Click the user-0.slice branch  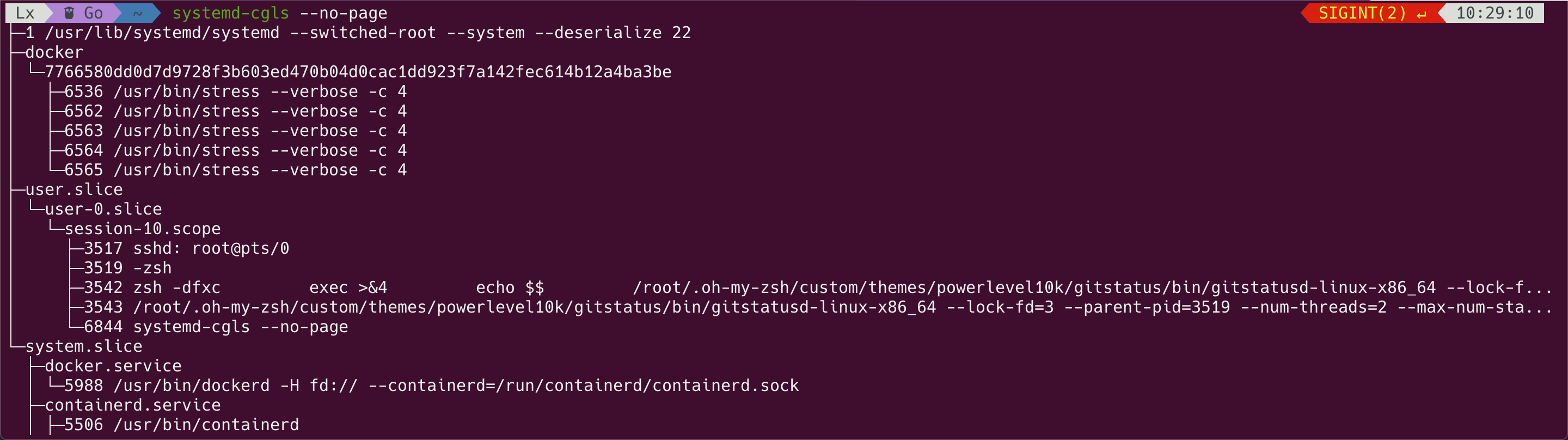click(x=103, y=209)
